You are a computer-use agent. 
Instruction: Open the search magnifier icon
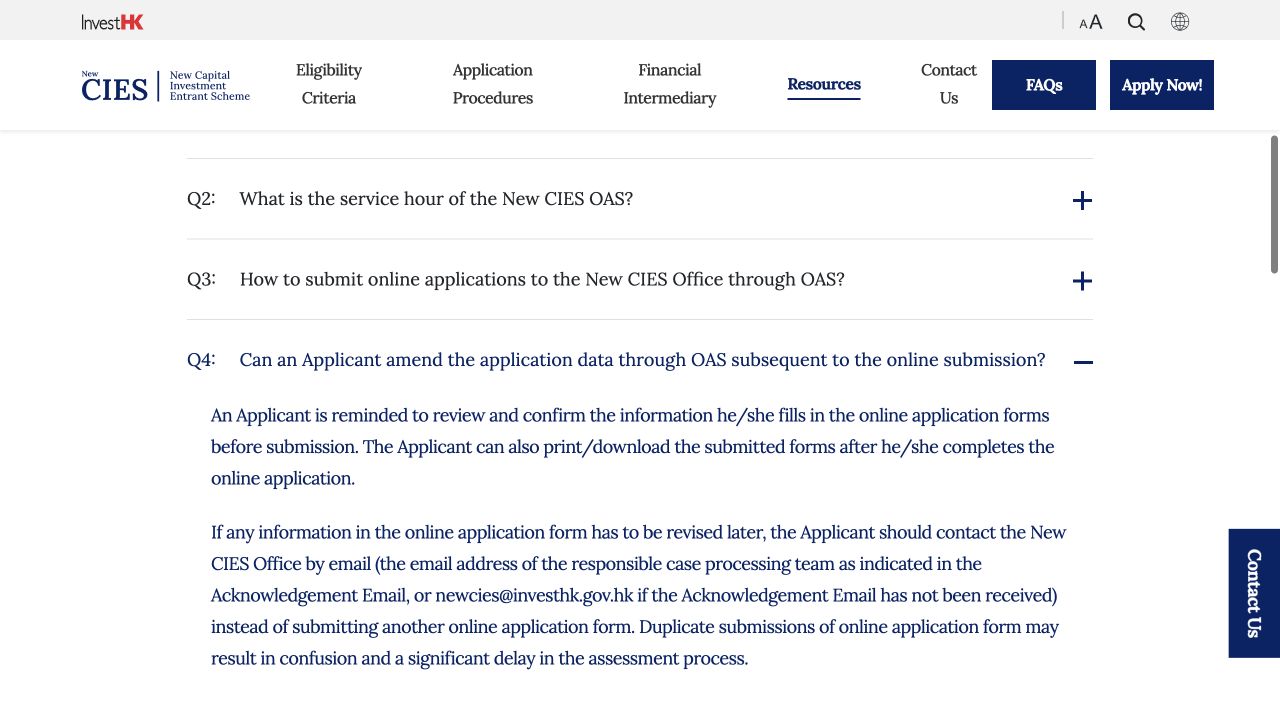[x=1136, y=22]
